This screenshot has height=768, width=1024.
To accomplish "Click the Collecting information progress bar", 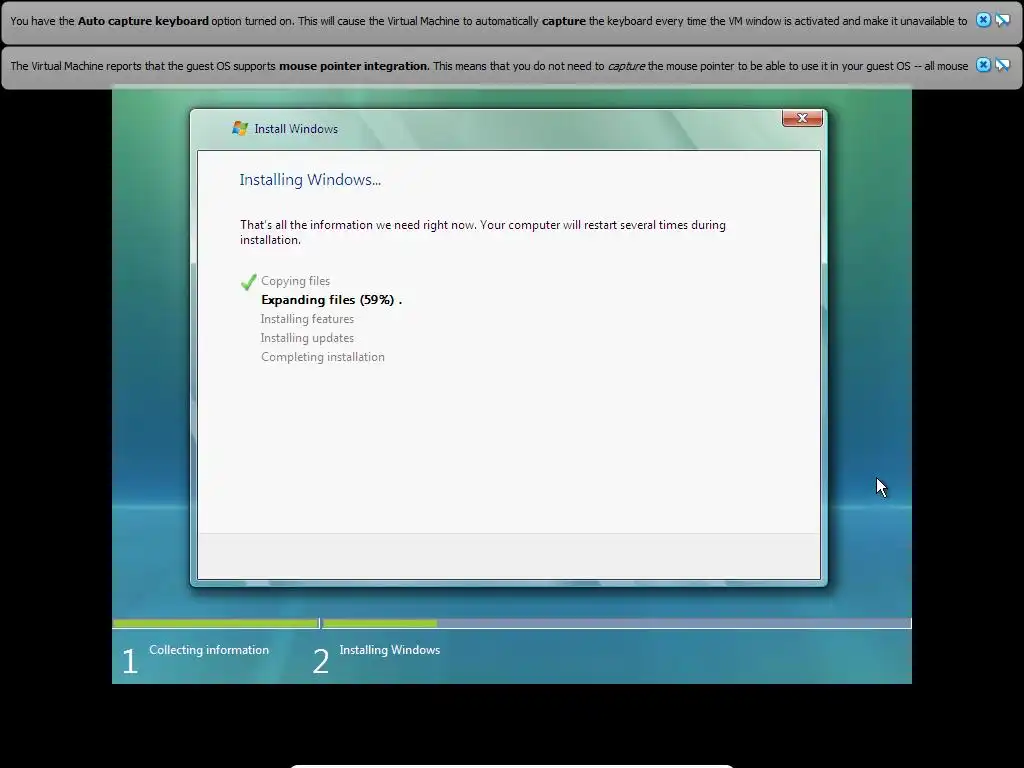I will (216, 624).
